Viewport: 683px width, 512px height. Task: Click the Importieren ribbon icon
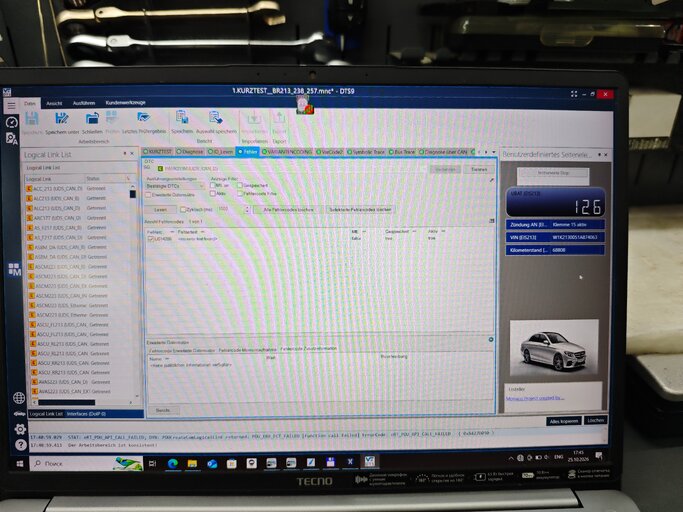click(254, 119)
